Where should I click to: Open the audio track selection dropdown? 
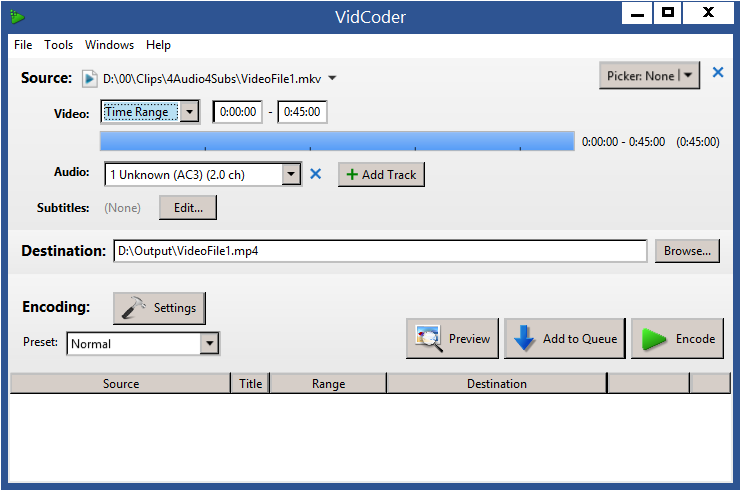[203, 174]
